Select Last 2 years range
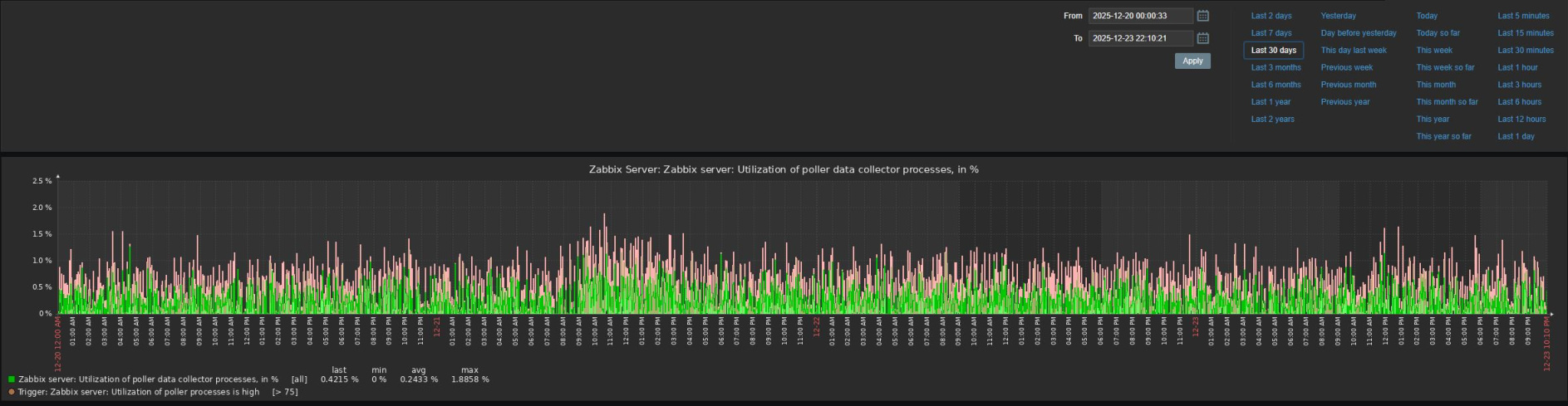Image resolution: width=1568 pixels, height=406 pixels. [1273, 120]
